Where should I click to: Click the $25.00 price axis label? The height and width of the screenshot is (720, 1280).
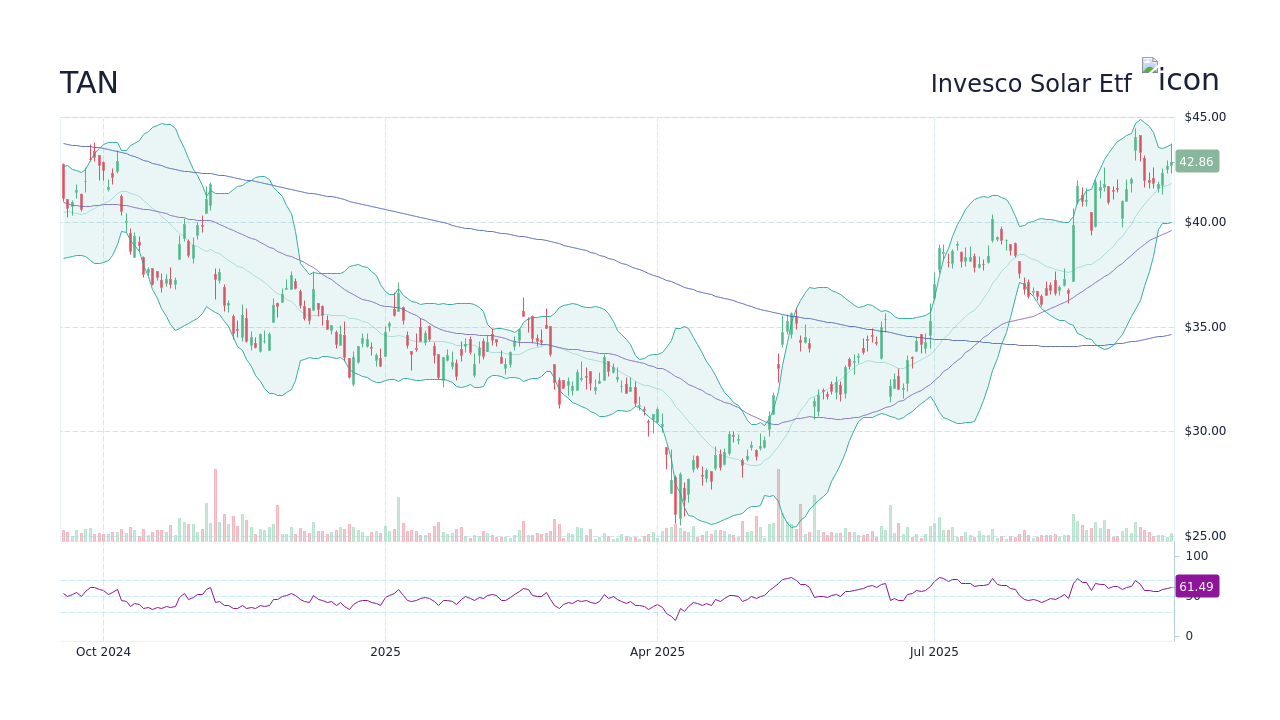click(x=1203, y=536)
